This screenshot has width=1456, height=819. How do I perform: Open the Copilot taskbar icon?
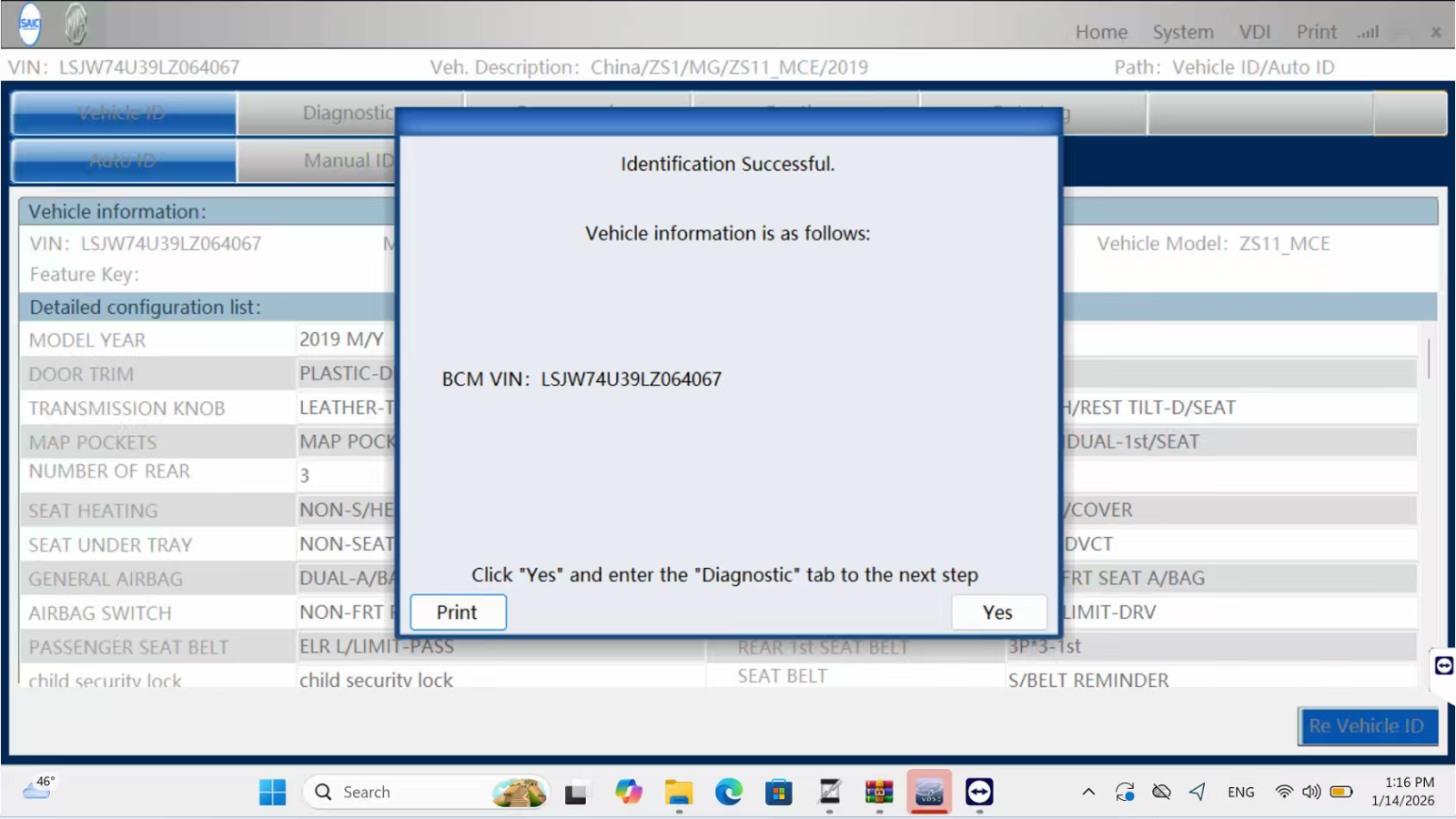628,792
